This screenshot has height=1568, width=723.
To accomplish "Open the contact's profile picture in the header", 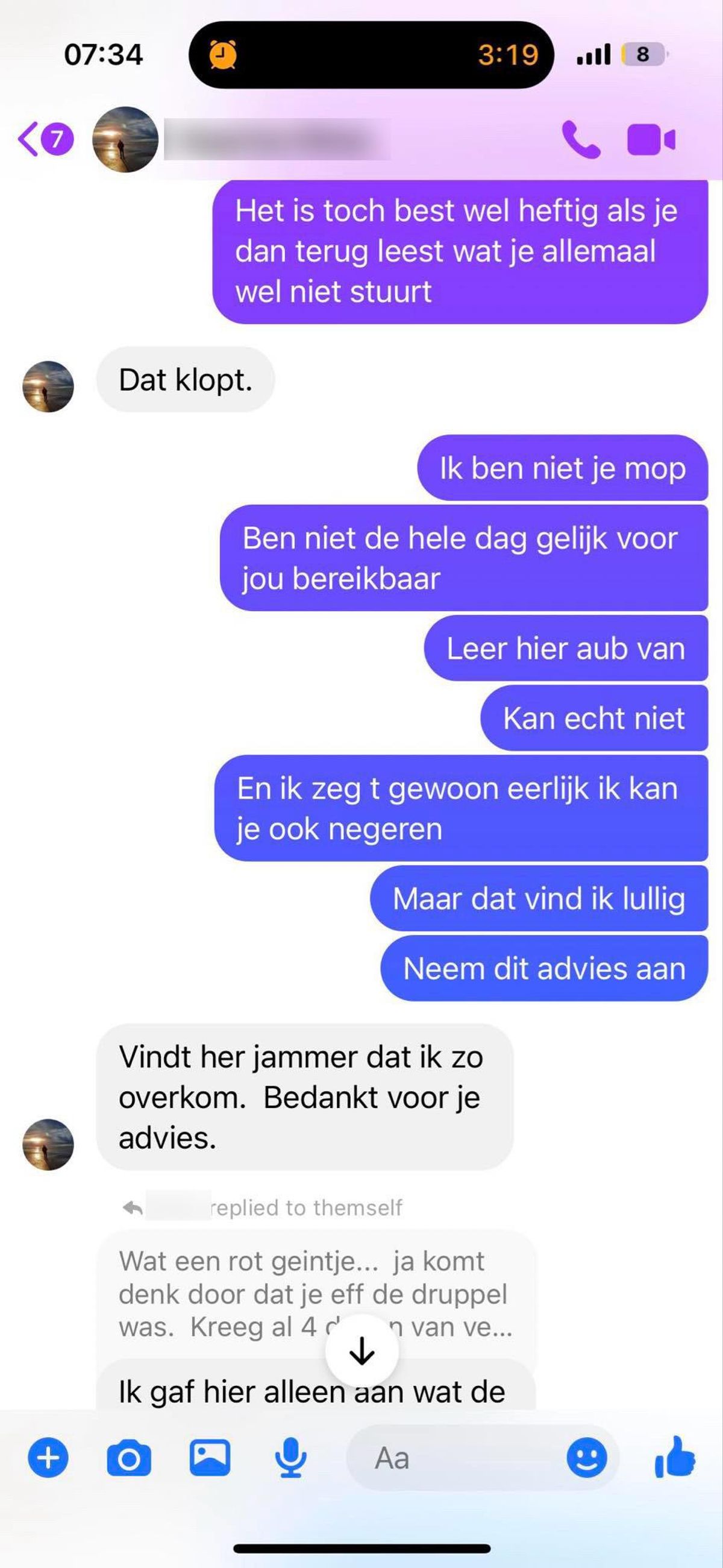I will tap(125, 139).
